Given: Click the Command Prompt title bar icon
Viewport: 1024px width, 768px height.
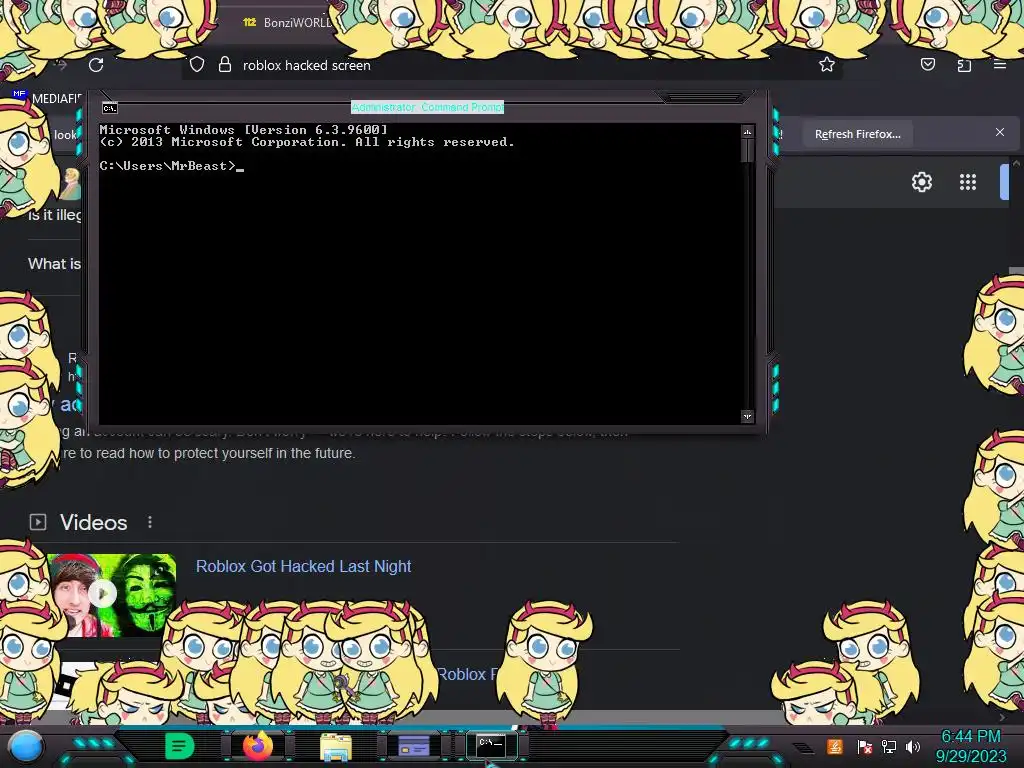Looking at the screenshot, I should click(x=110, y=108).
